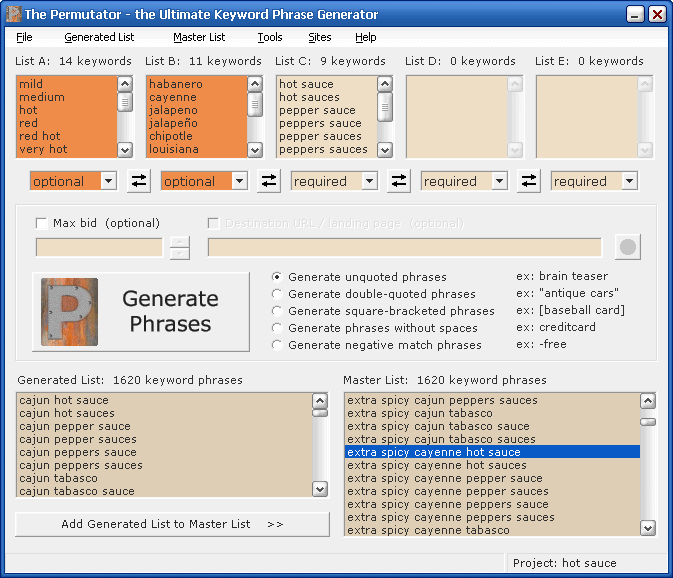Screen dimensions: 673x578
Task: Click Add Generated List to Master List
Action: pos(172,524)
